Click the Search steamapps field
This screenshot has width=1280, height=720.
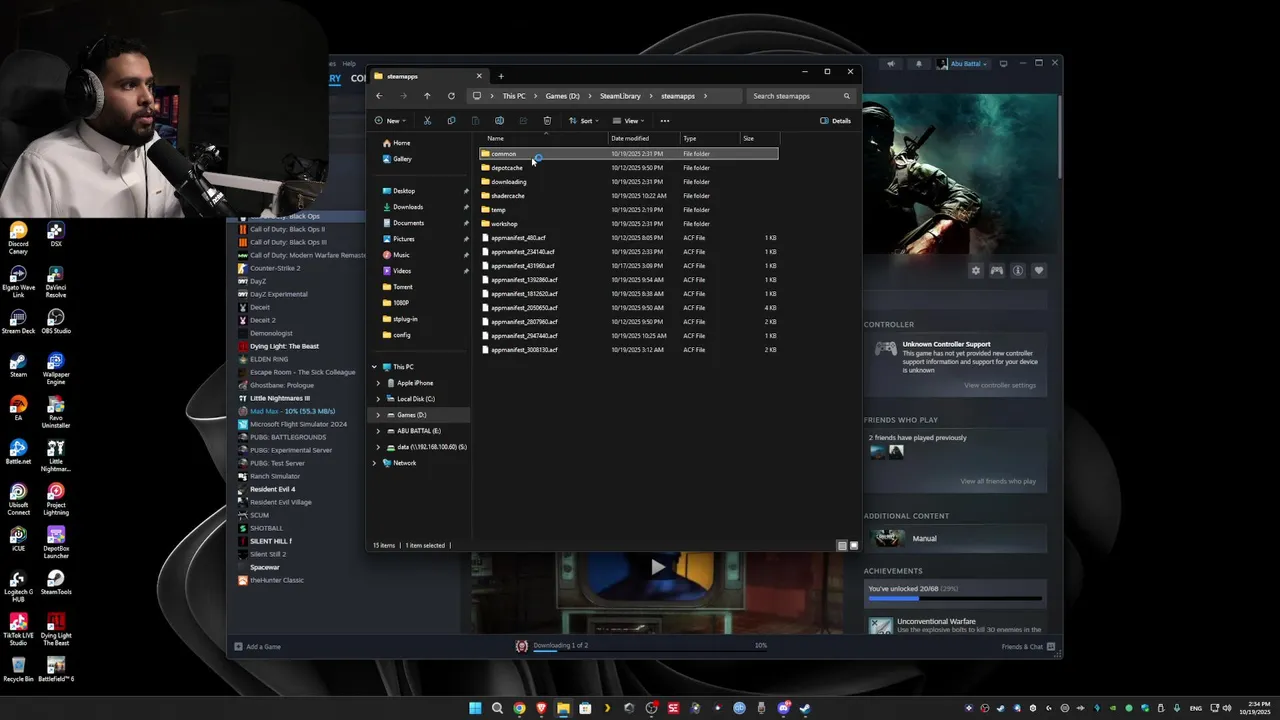(x=800, y=96)
